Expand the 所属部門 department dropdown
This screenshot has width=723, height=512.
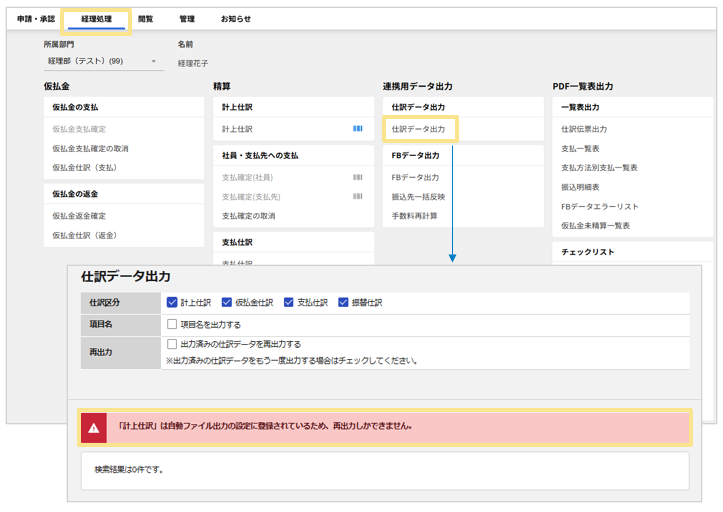(104, 61)
